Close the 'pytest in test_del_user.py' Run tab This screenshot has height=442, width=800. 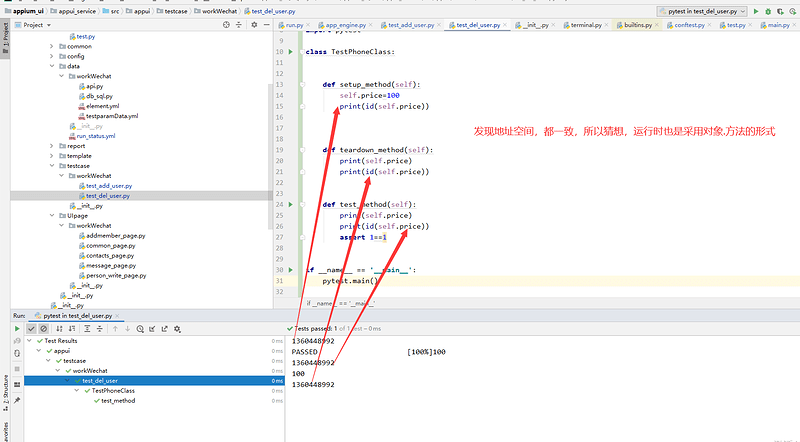click(117, 316)
